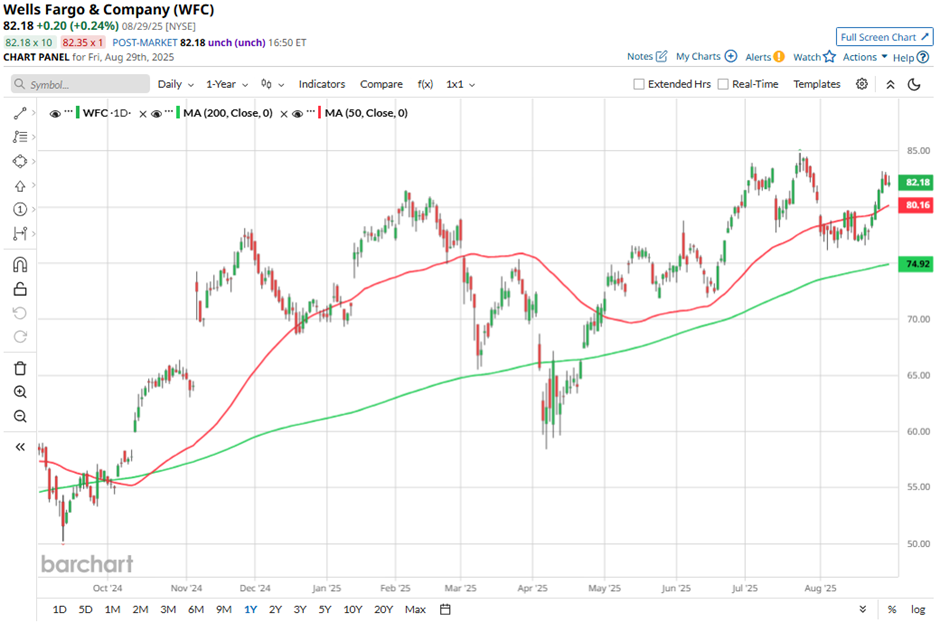Add WFC to Watch list
Viewport: 940px width, 623px height.
[814, 57]
